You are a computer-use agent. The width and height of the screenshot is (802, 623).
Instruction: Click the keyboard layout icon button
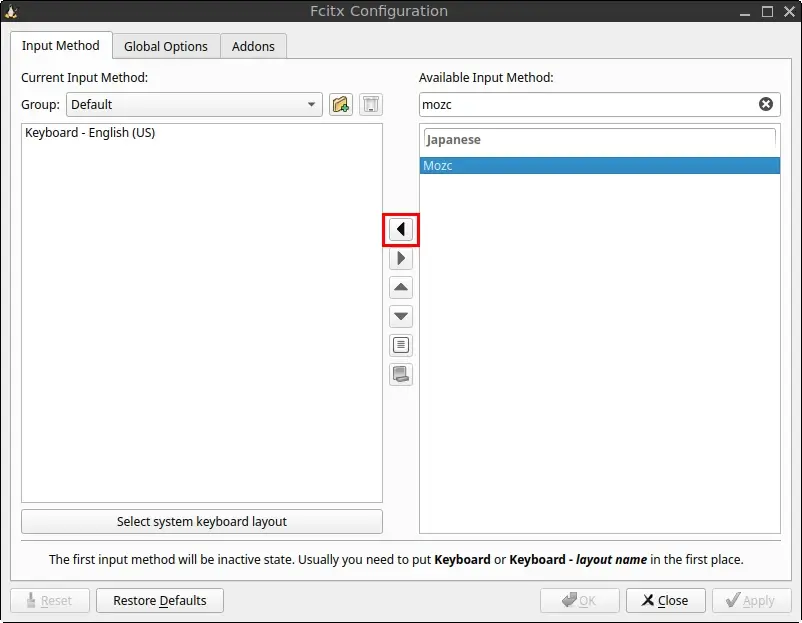400,374
